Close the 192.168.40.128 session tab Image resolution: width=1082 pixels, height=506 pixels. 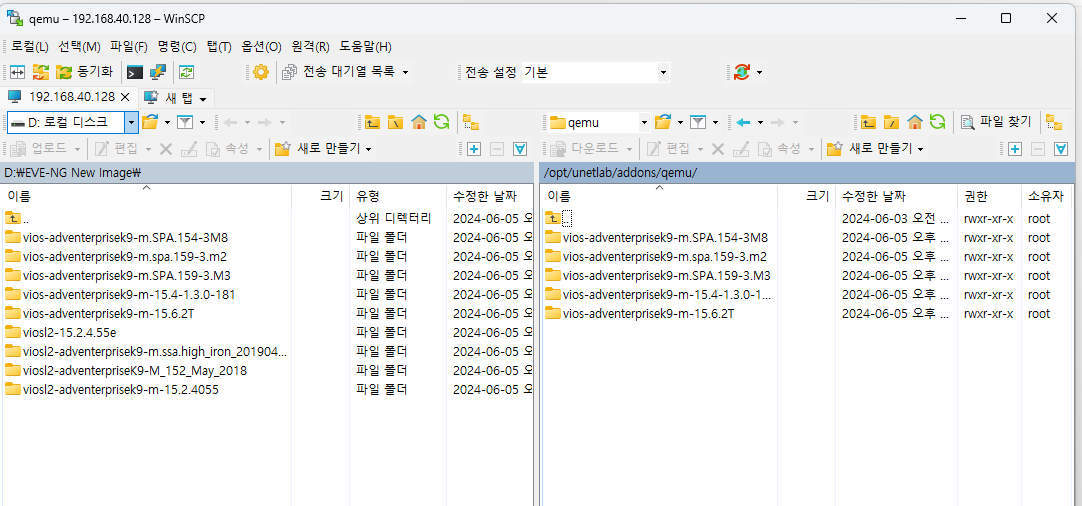click(x=125, y=97)
